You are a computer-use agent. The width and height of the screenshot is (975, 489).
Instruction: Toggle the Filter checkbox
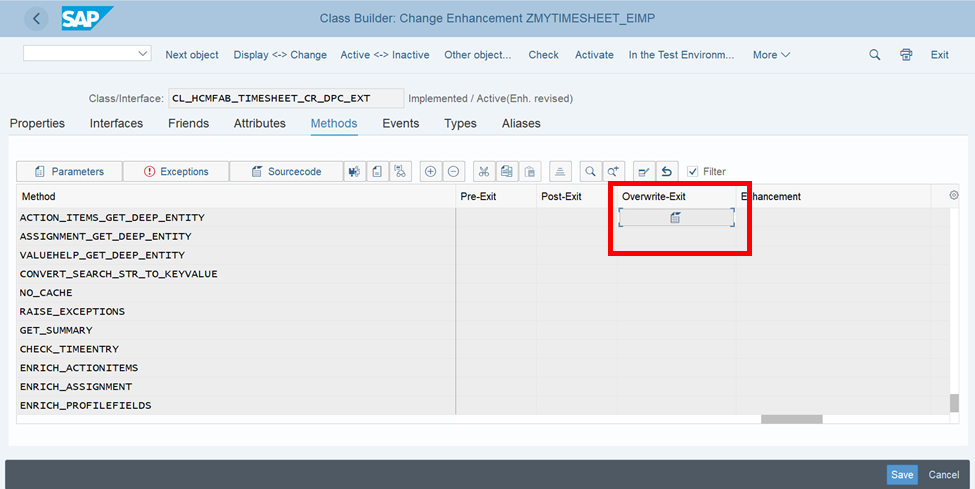pyautogui.click(x=692, y=172)
